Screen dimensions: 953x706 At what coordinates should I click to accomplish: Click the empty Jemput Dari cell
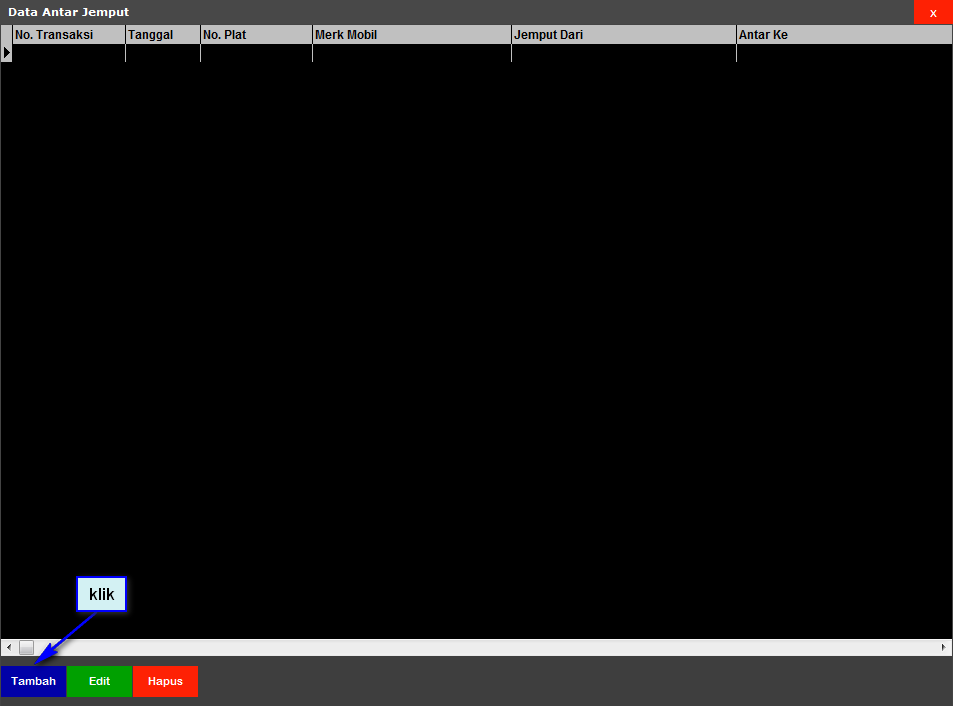(624, 53)
